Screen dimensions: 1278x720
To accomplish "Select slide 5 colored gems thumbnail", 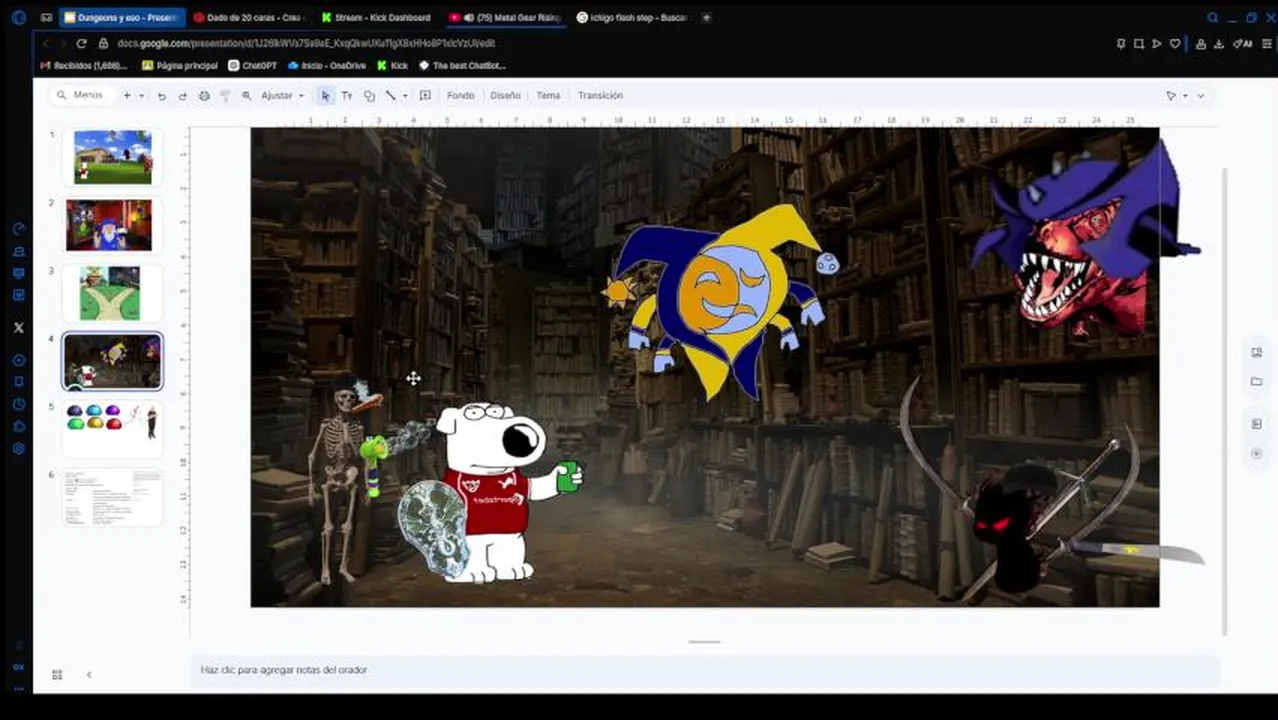I will [112, 428].
